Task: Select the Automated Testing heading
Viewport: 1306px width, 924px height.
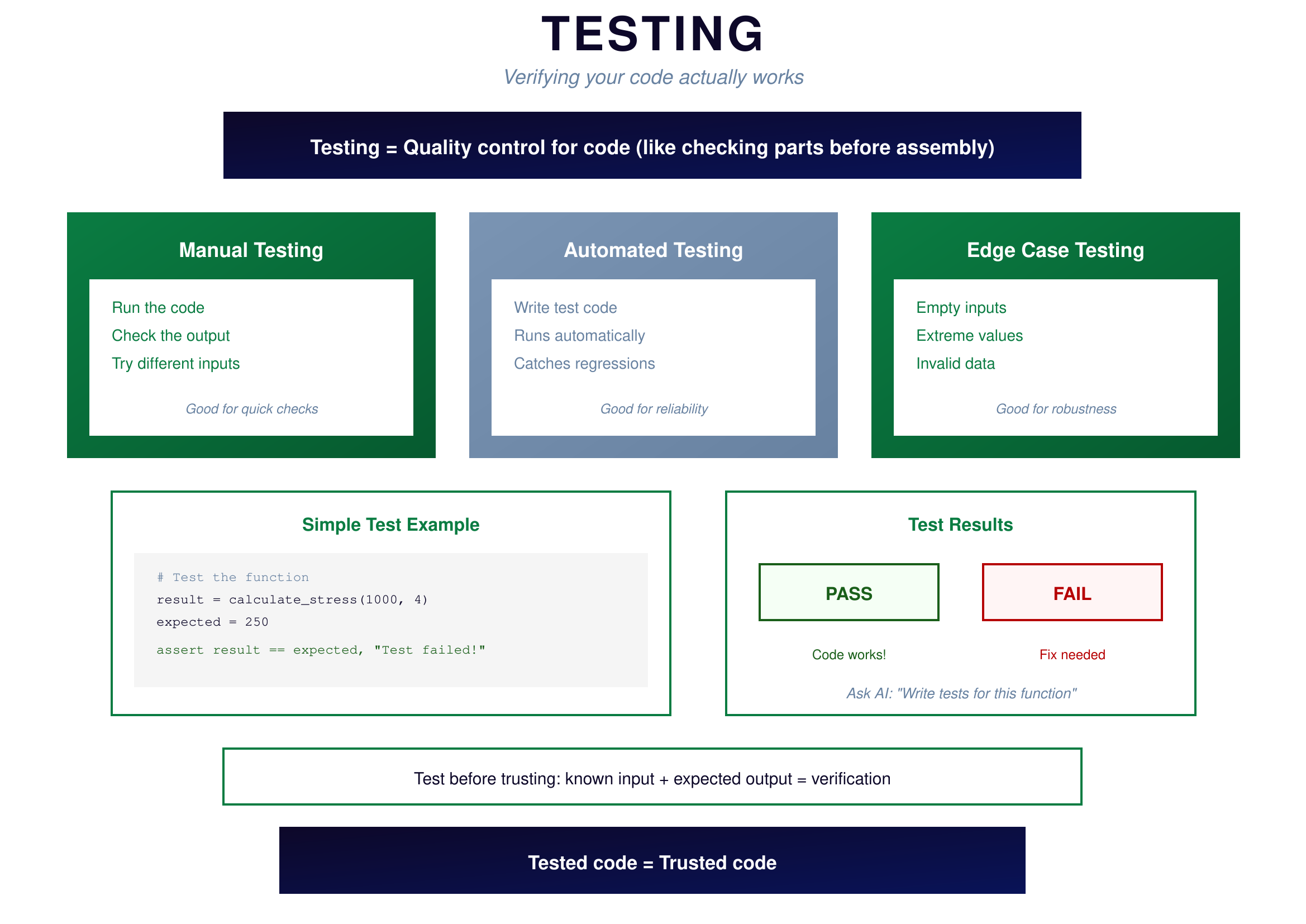Action: 653,250
